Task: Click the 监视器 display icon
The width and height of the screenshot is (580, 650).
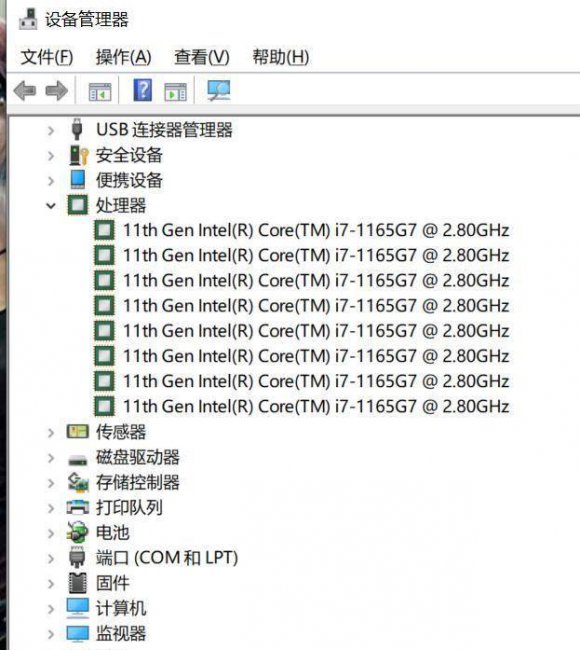Action: point(78,633)
